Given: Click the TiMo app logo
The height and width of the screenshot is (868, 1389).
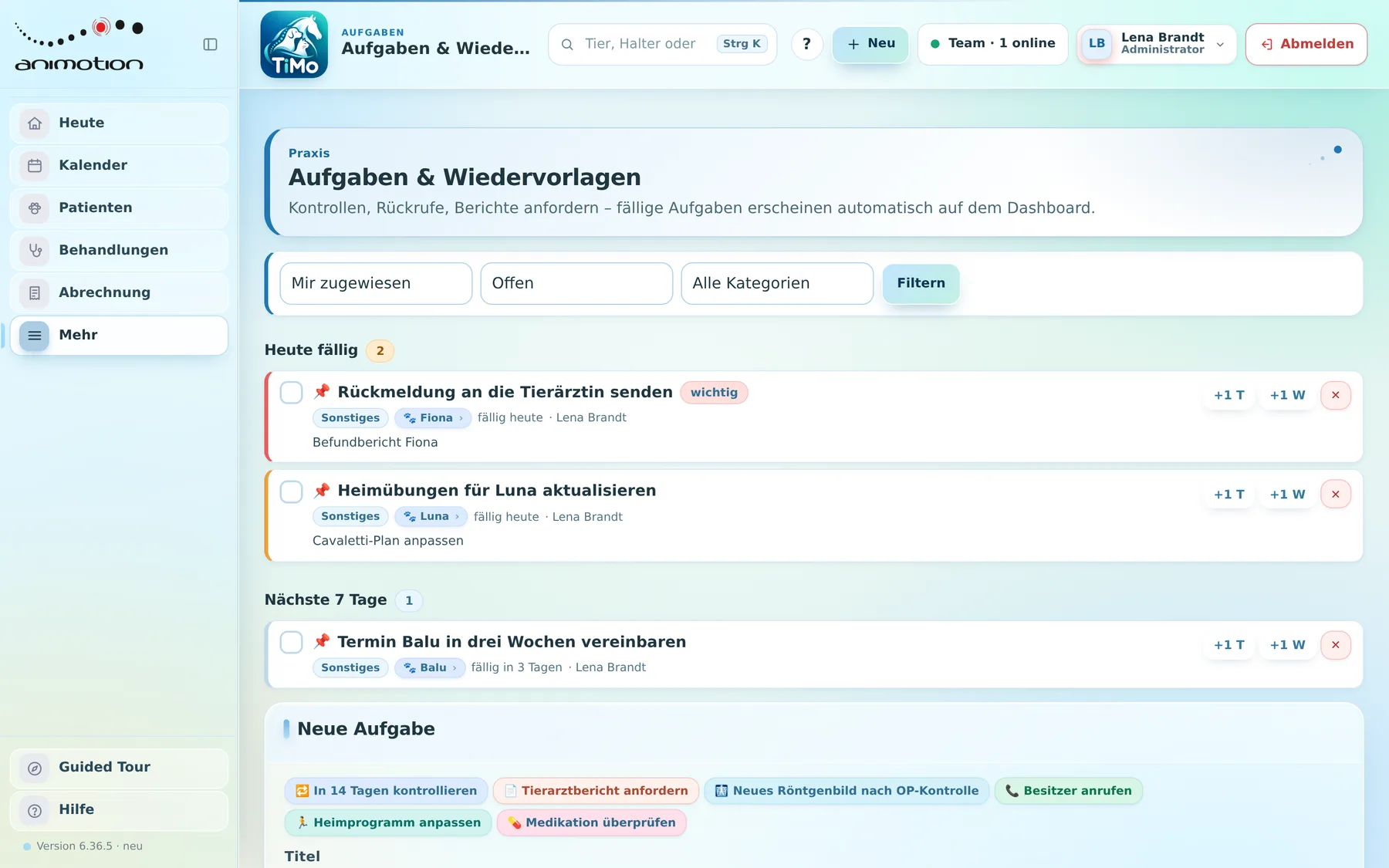Looking at the screenshot, I should tap(294, 45).
